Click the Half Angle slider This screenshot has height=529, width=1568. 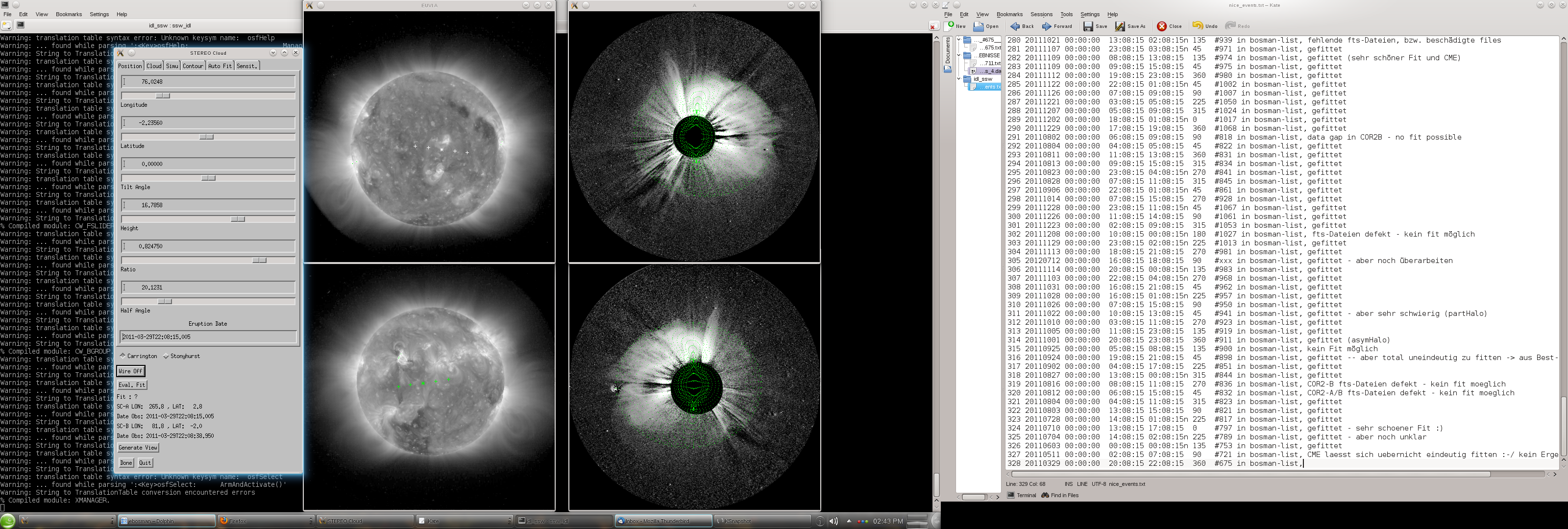coord(208,301)
